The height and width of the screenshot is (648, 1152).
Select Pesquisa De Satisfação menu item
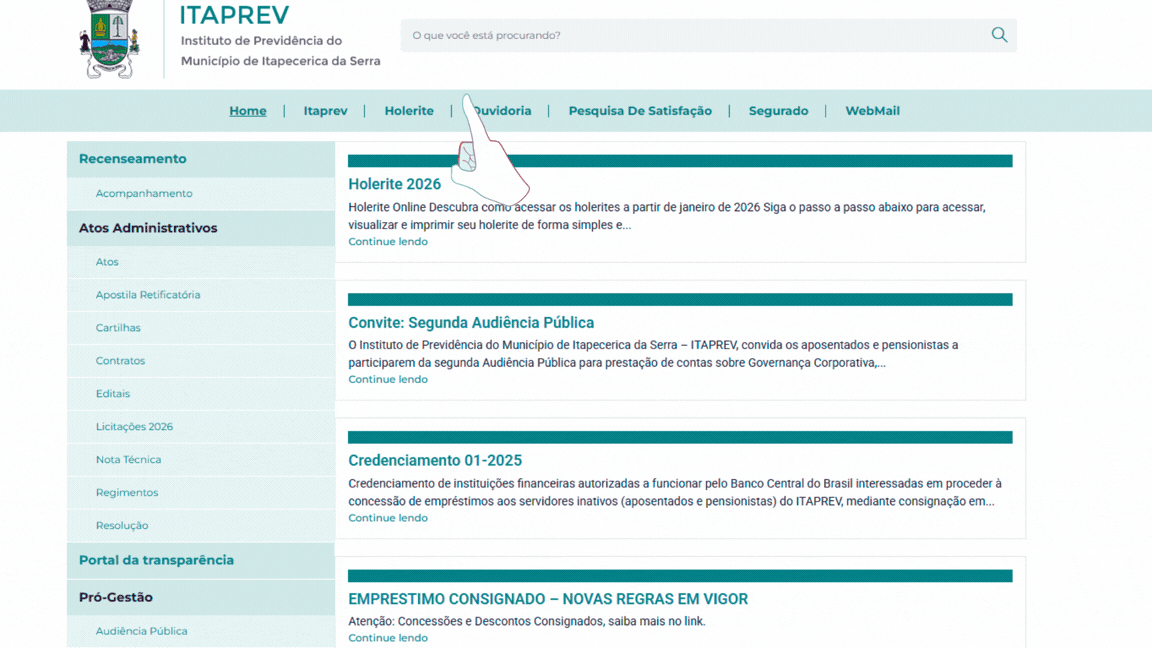(x=640, y=111)
